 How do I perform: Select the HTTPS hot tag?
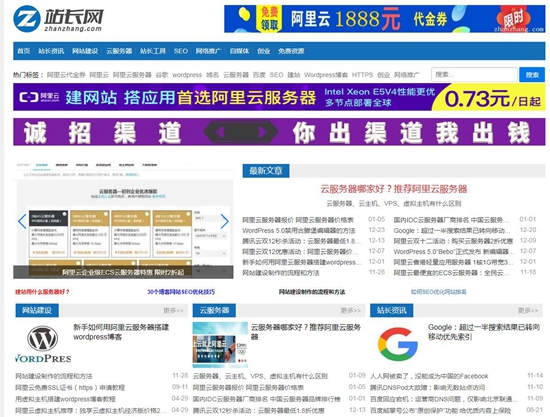(x=362, y=75)
